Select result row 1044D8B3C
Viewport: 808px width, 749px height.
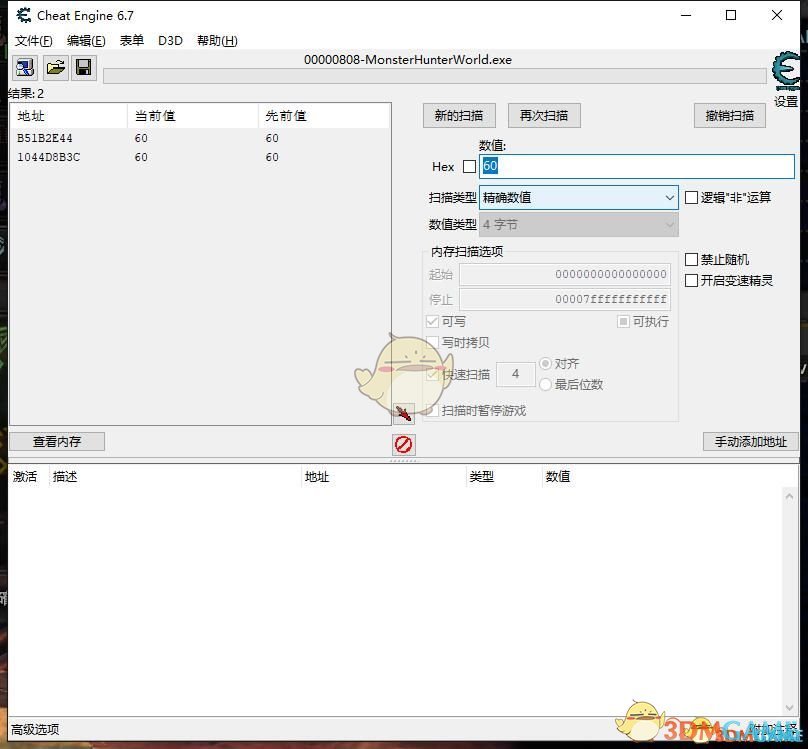200,157
